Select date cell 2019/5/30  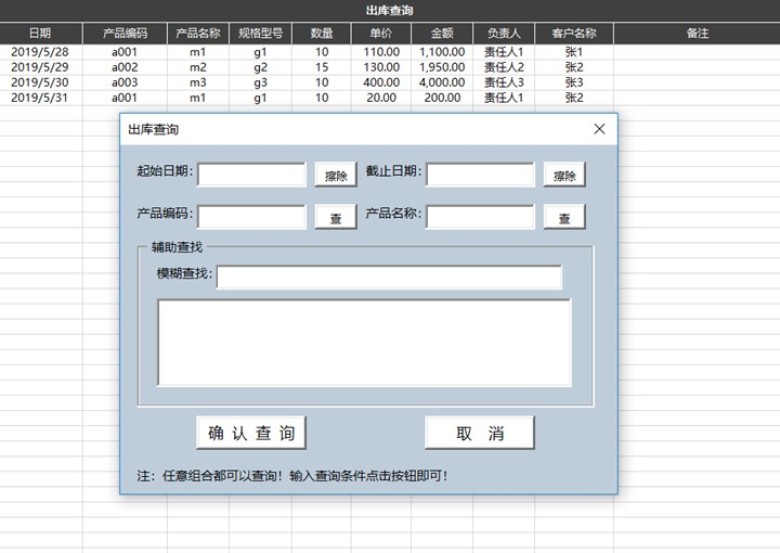[x=40, y=83]
